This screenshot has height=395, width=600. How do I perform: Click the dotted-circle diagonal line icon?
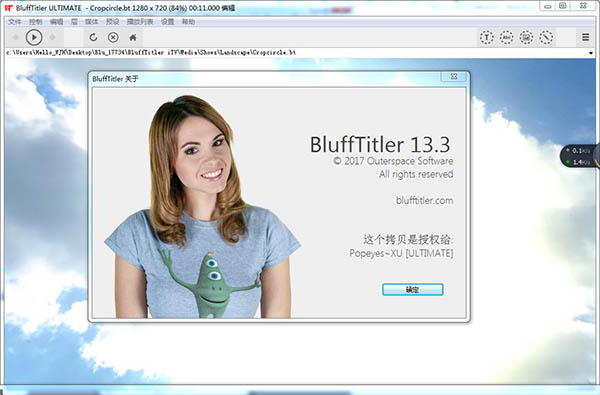pos(546,37)
